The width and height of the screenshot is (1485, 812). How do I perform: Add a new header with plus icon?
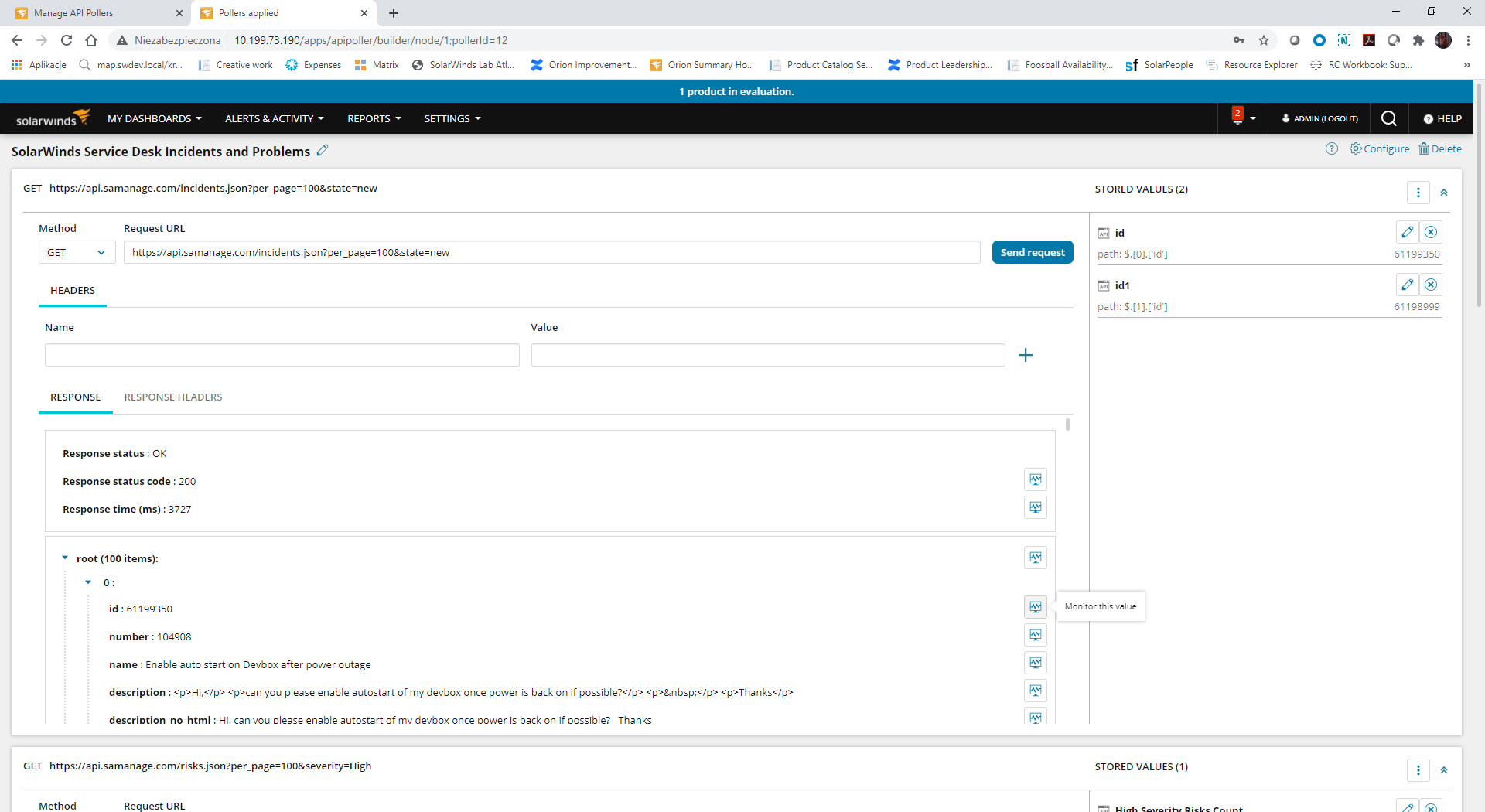click(1026, 355)
